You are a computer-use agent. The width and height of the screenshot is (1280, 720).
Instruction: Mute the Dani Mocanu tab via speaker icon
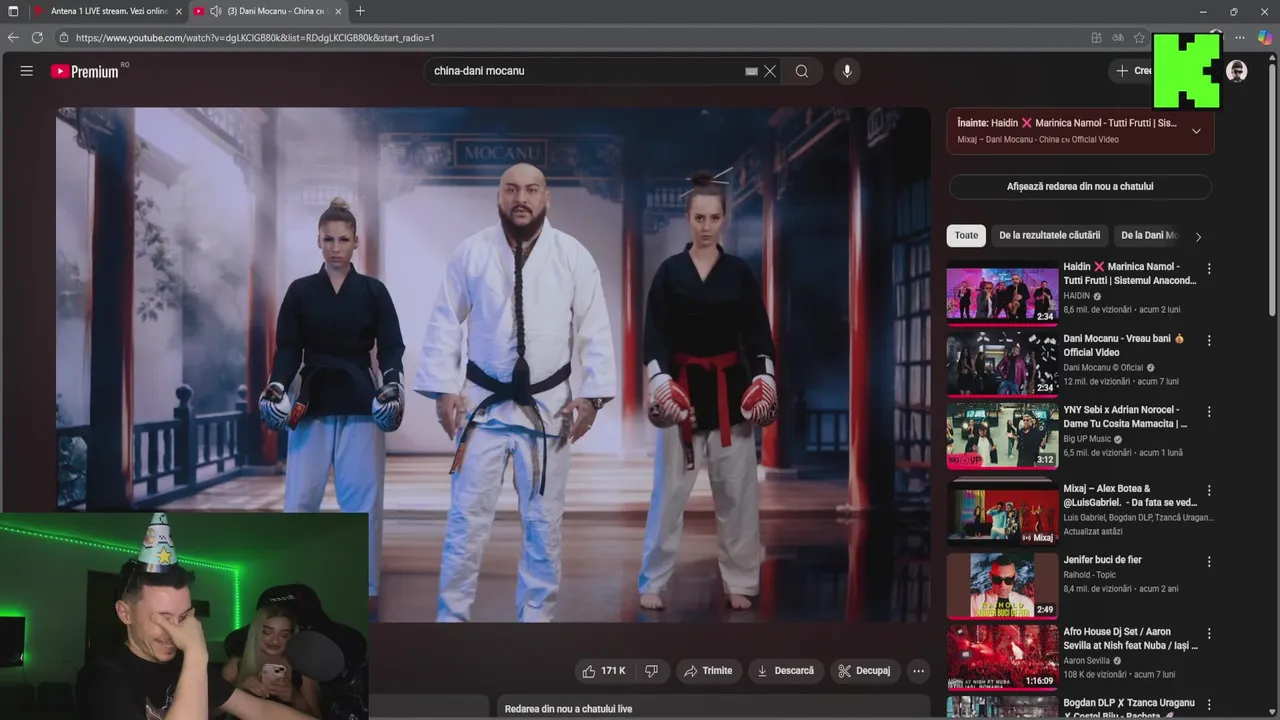(215, 11)
